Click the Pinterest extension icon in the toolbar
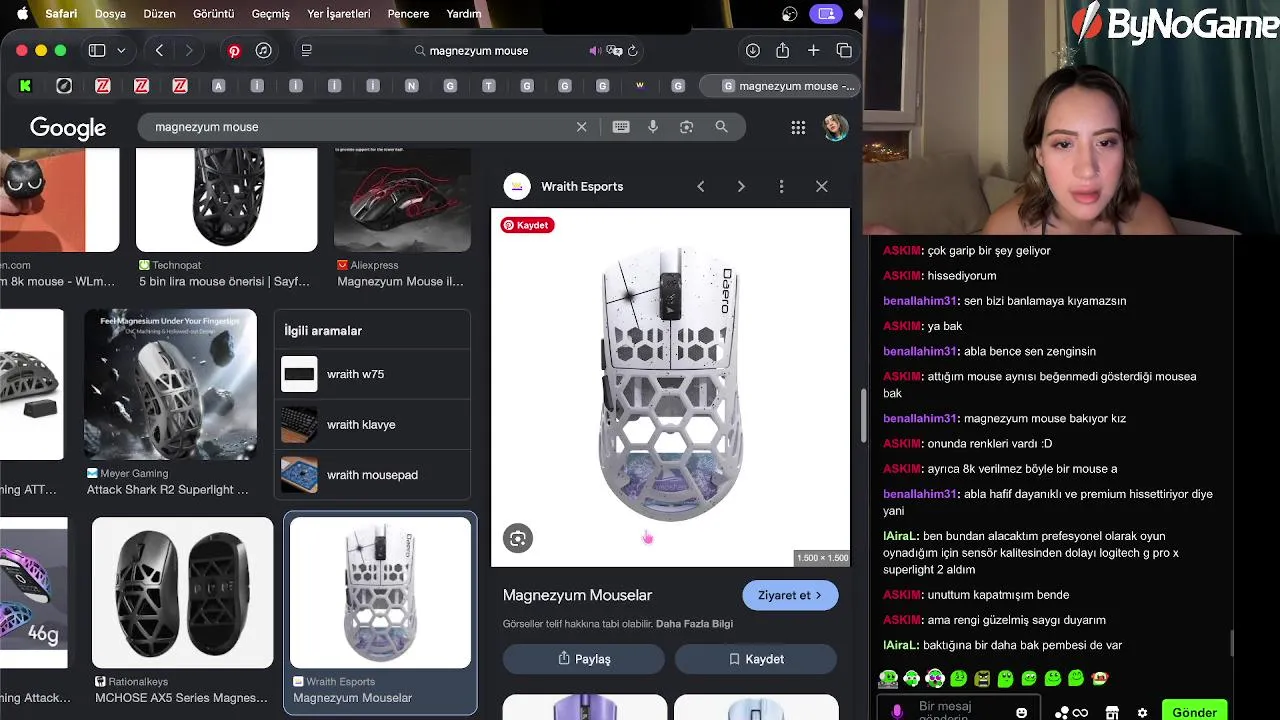 click(x=234, y=51)
